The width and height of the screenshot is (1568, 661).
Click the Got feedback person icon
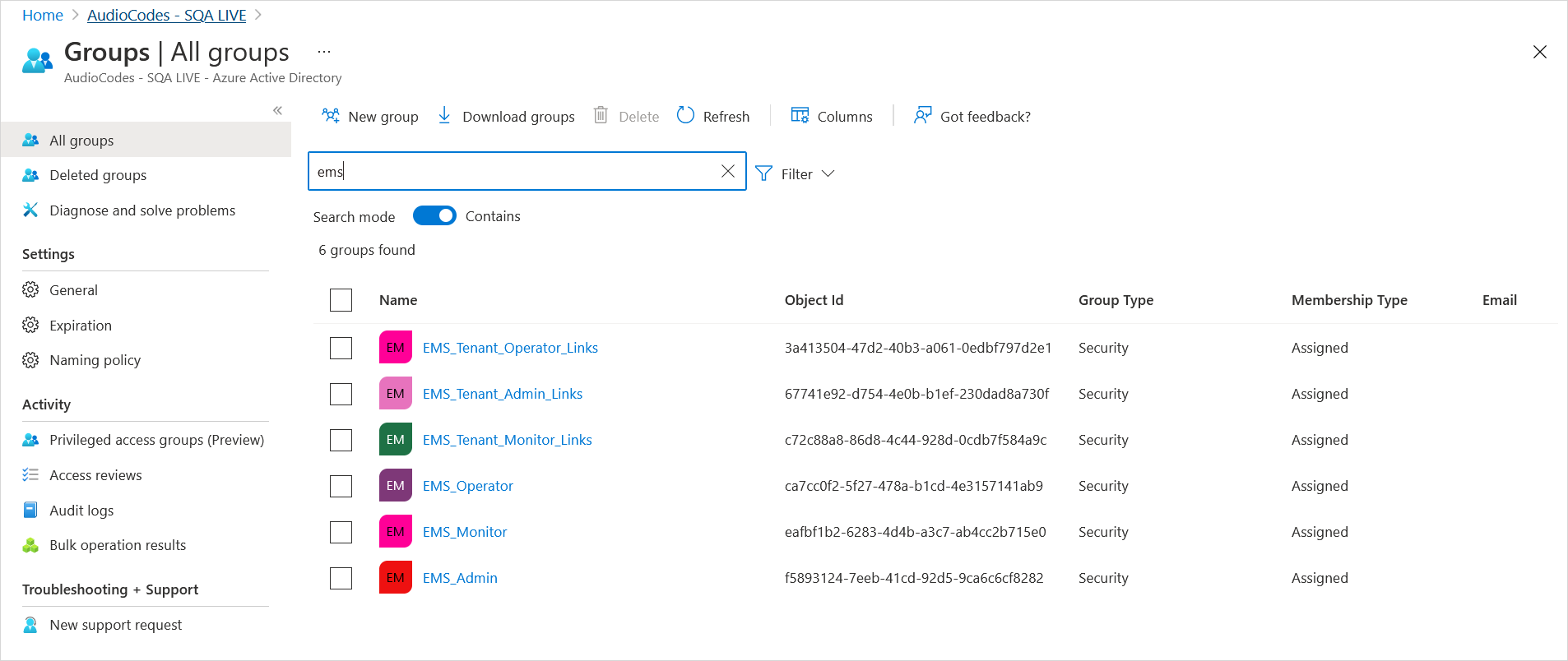922,115
